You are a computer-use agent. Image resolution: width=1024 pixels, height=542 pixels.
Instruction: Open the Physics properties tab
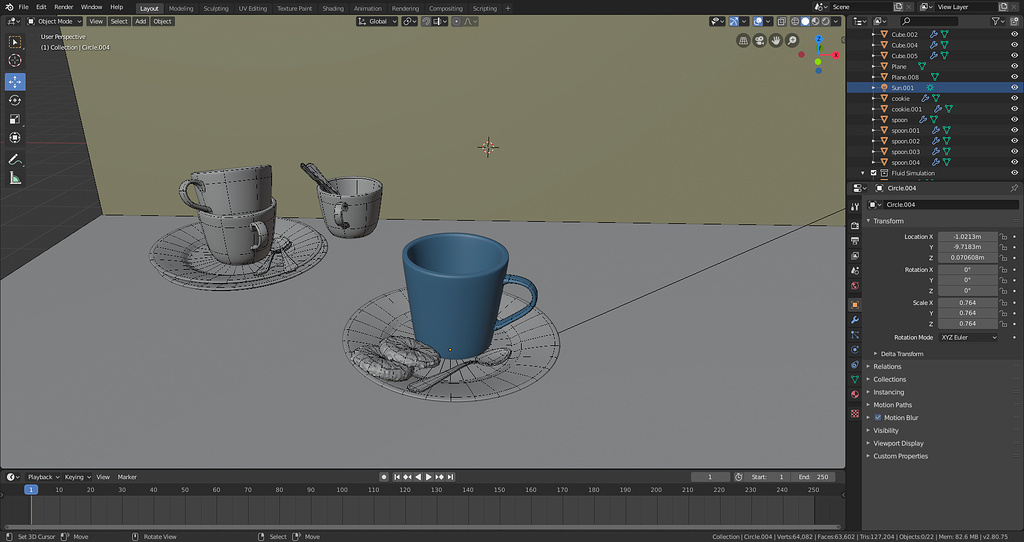(855, 350)
